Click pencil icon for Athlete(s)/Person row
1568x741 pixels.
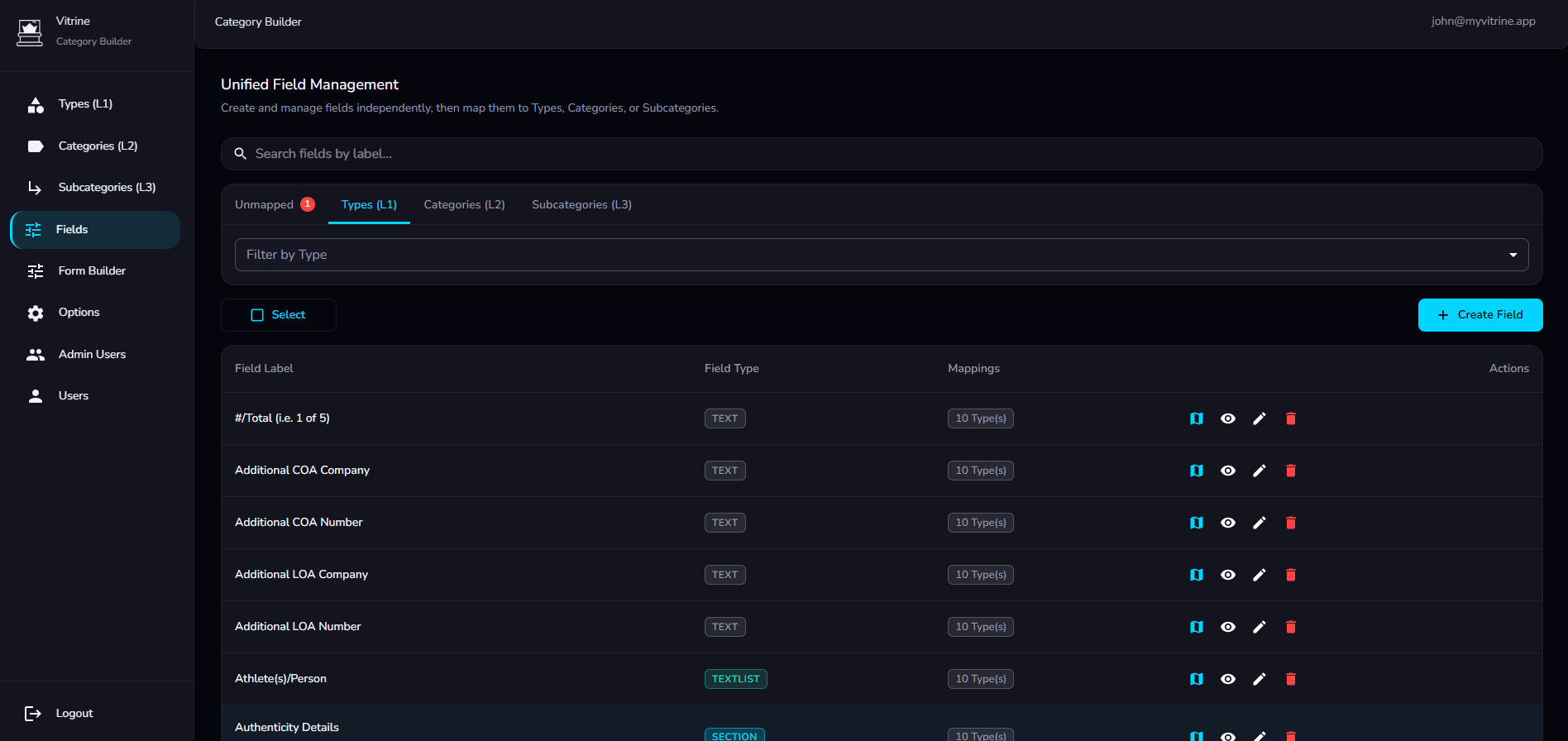(x=1259, y=679)
